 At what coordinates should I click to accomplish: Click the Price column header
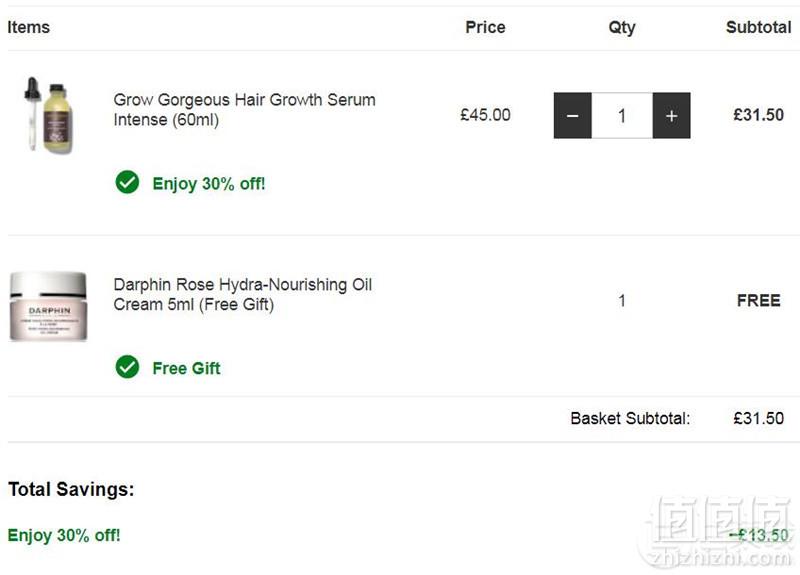[485, 27]
